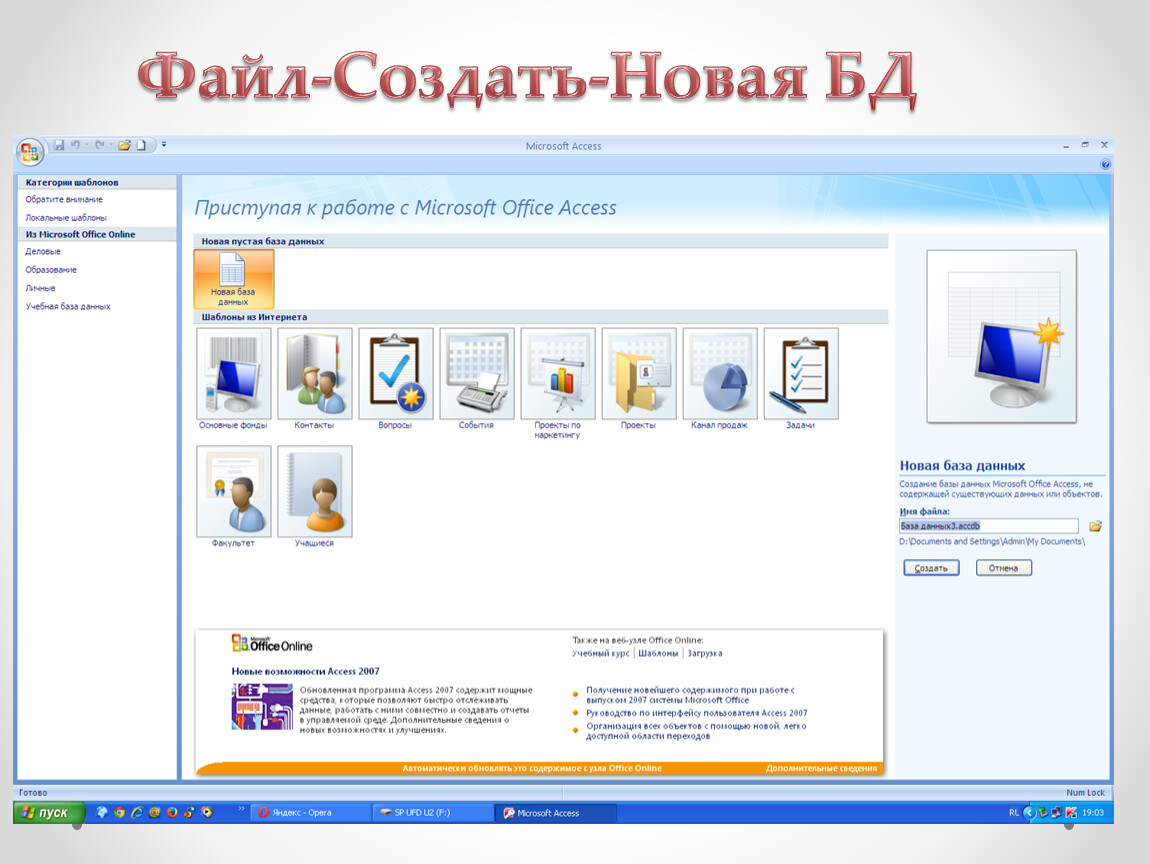Select 'Деловые' online category
Screen dimensions: 1150x864
(x=43, y=252)
